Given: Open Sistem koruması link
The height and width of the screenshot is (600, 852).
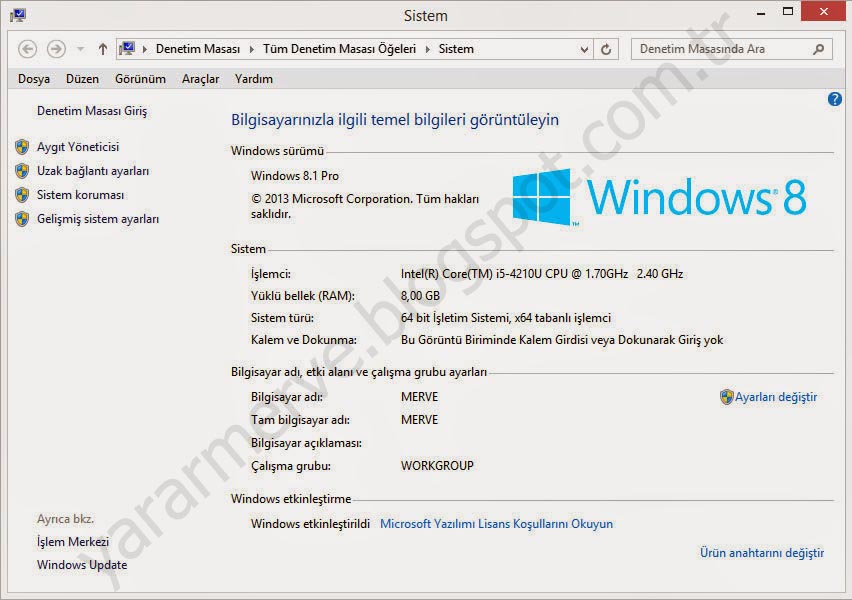Looking at the screenshot, I should click(x=80, y=195).
